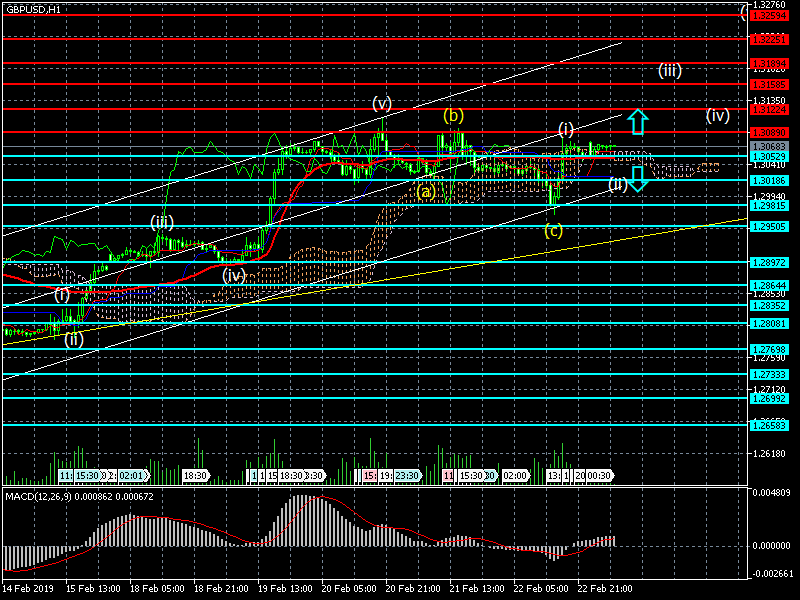
Task: Click the cyan 1.26992 level label
Action: pyautogui.click(x=769, y=398)
